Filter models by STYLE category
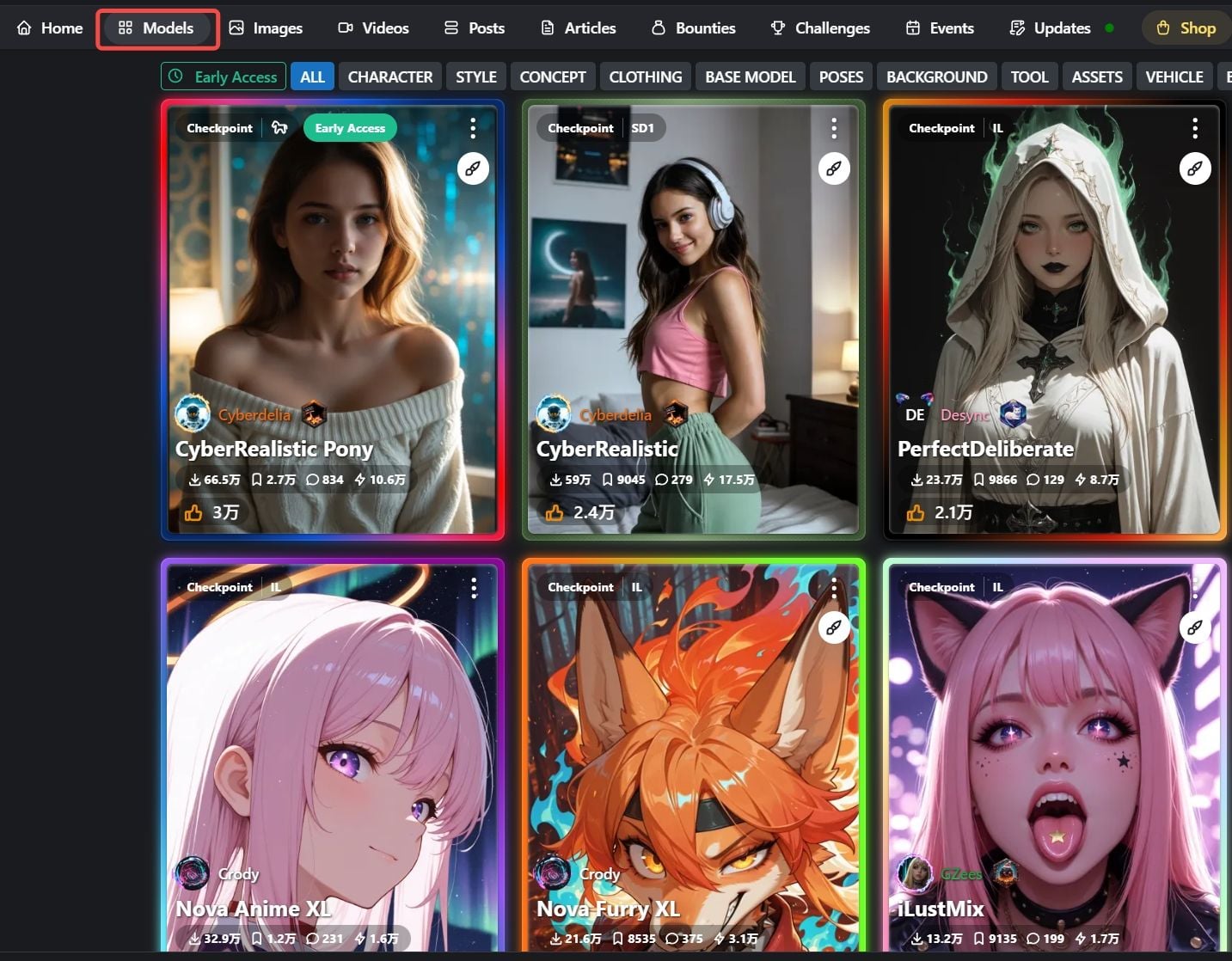 [x=476, y=77]
